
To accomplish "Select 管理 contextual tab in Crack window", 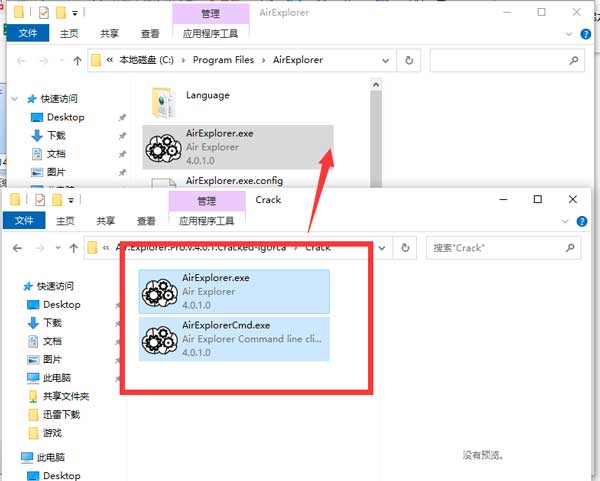I will pos(207,201).
